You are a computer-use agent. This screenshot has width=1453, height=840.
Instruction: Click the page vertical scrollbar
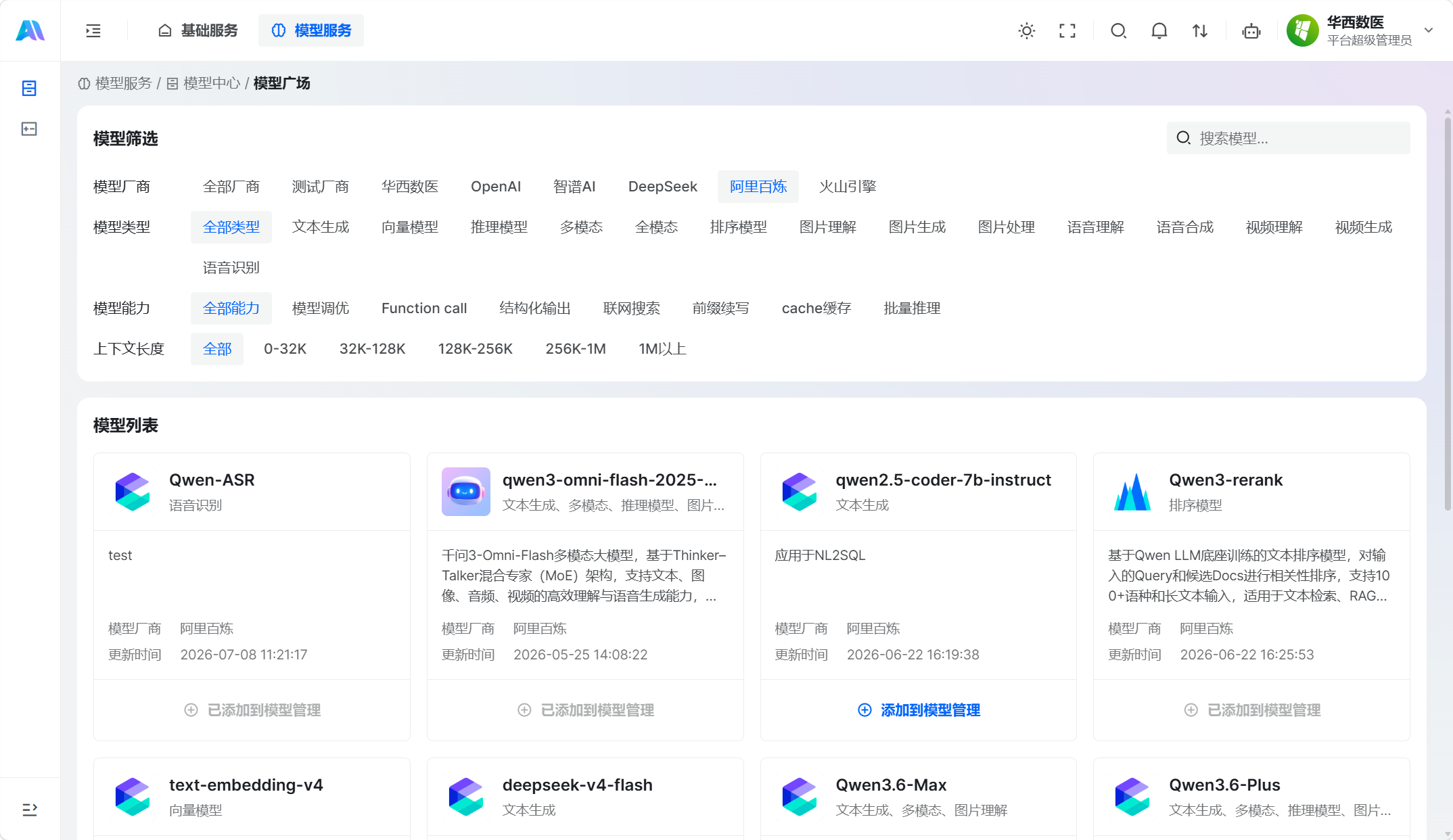pos(1448,314)
